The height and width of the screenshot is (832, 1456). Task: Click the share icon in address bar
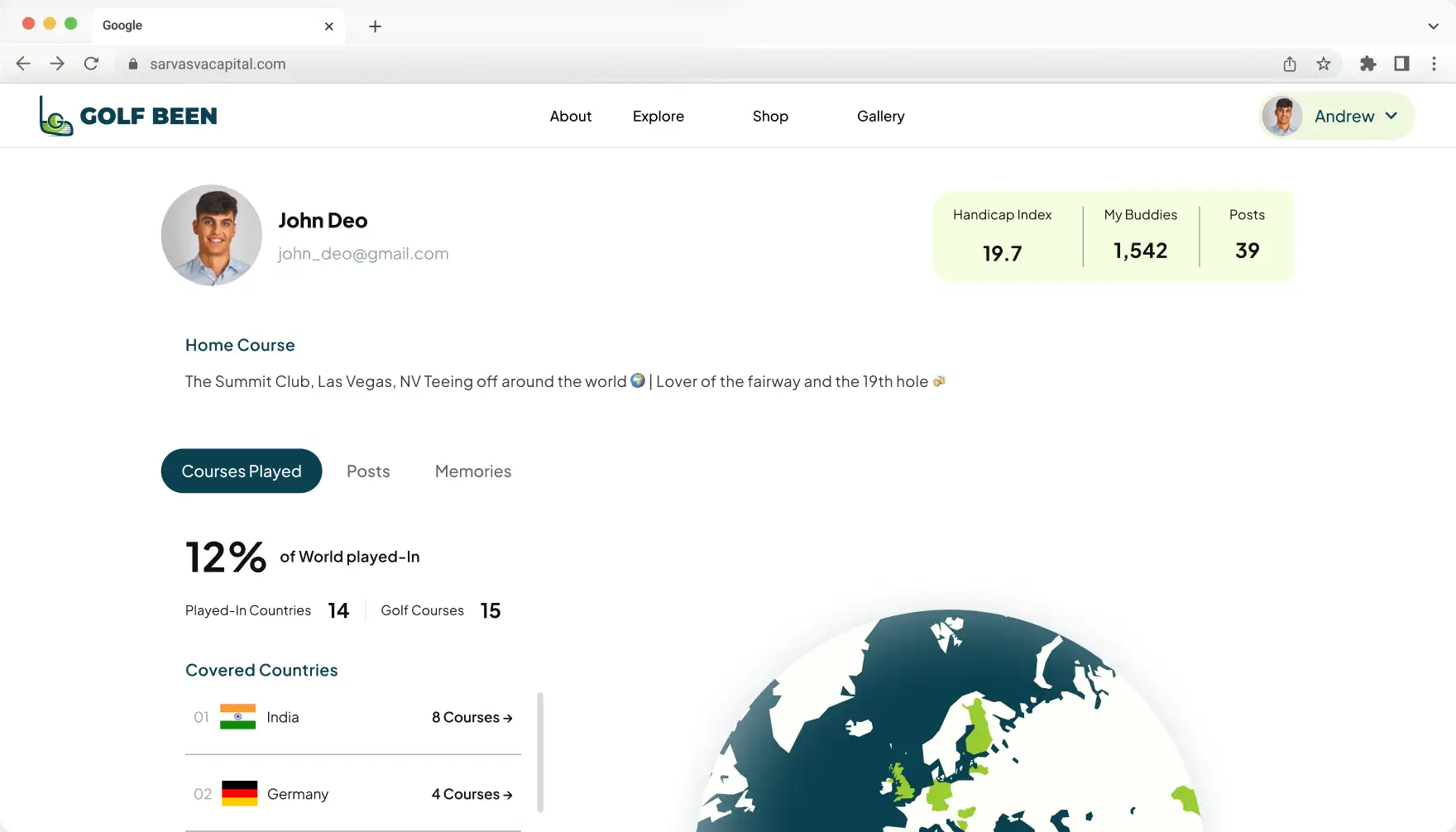[x=1290, y=64]
